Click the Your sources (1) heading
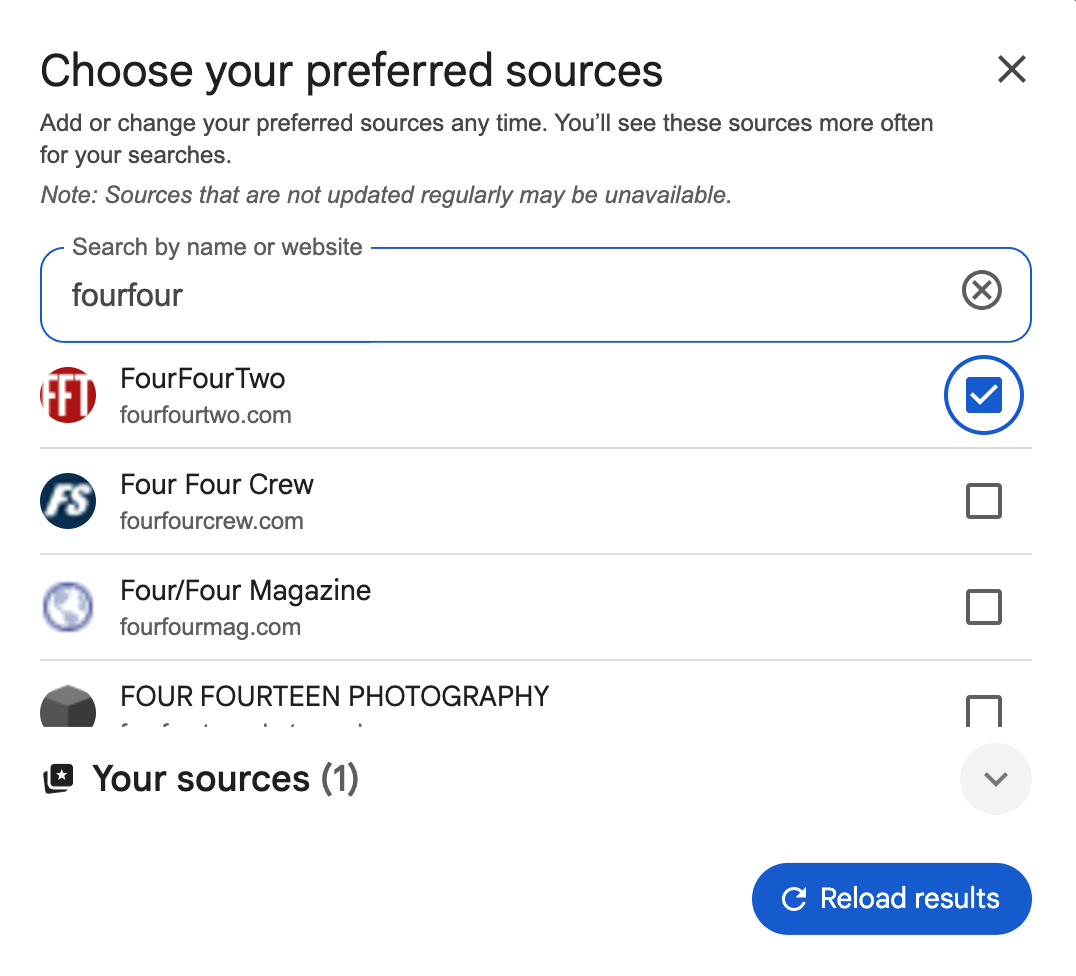The image size is (1076, 976). (x=226, y=779)
